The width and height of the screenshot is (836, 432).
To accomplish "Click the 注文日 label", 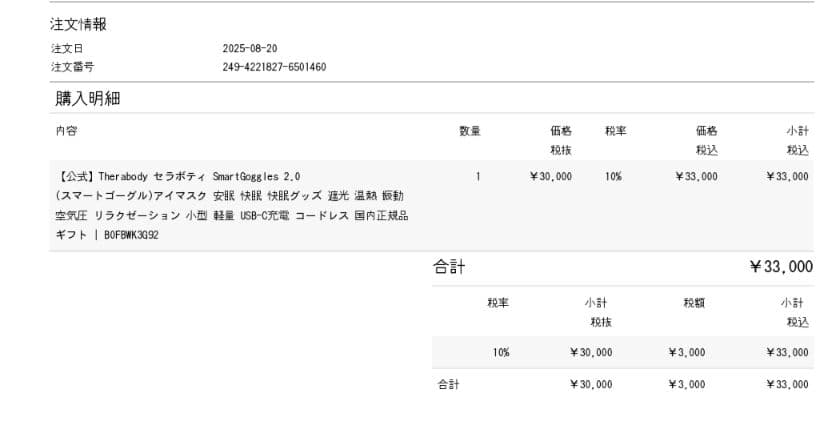I will tap(66, 48).
